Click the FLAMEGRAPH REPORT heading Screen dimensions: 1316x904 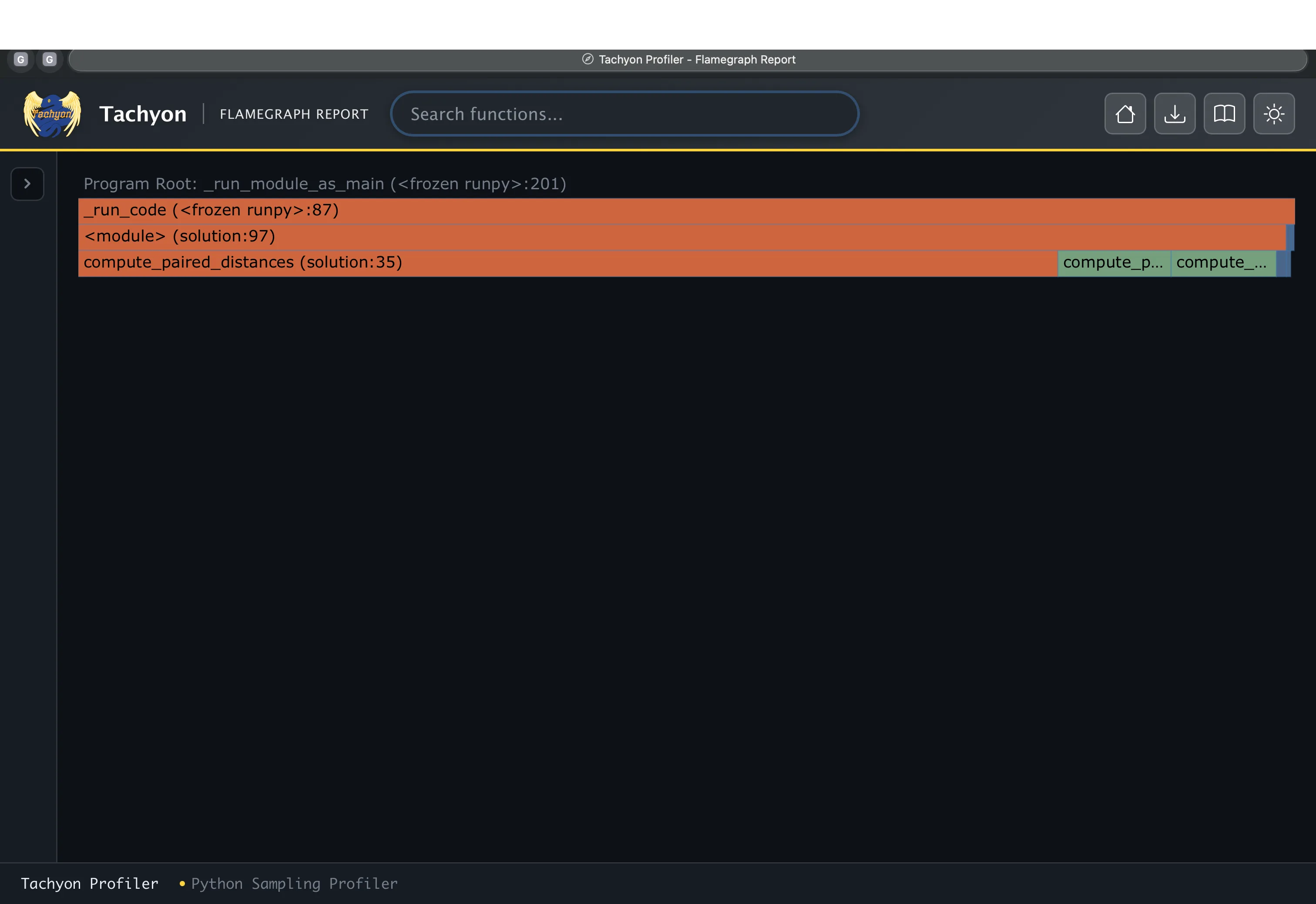[294, 114]
